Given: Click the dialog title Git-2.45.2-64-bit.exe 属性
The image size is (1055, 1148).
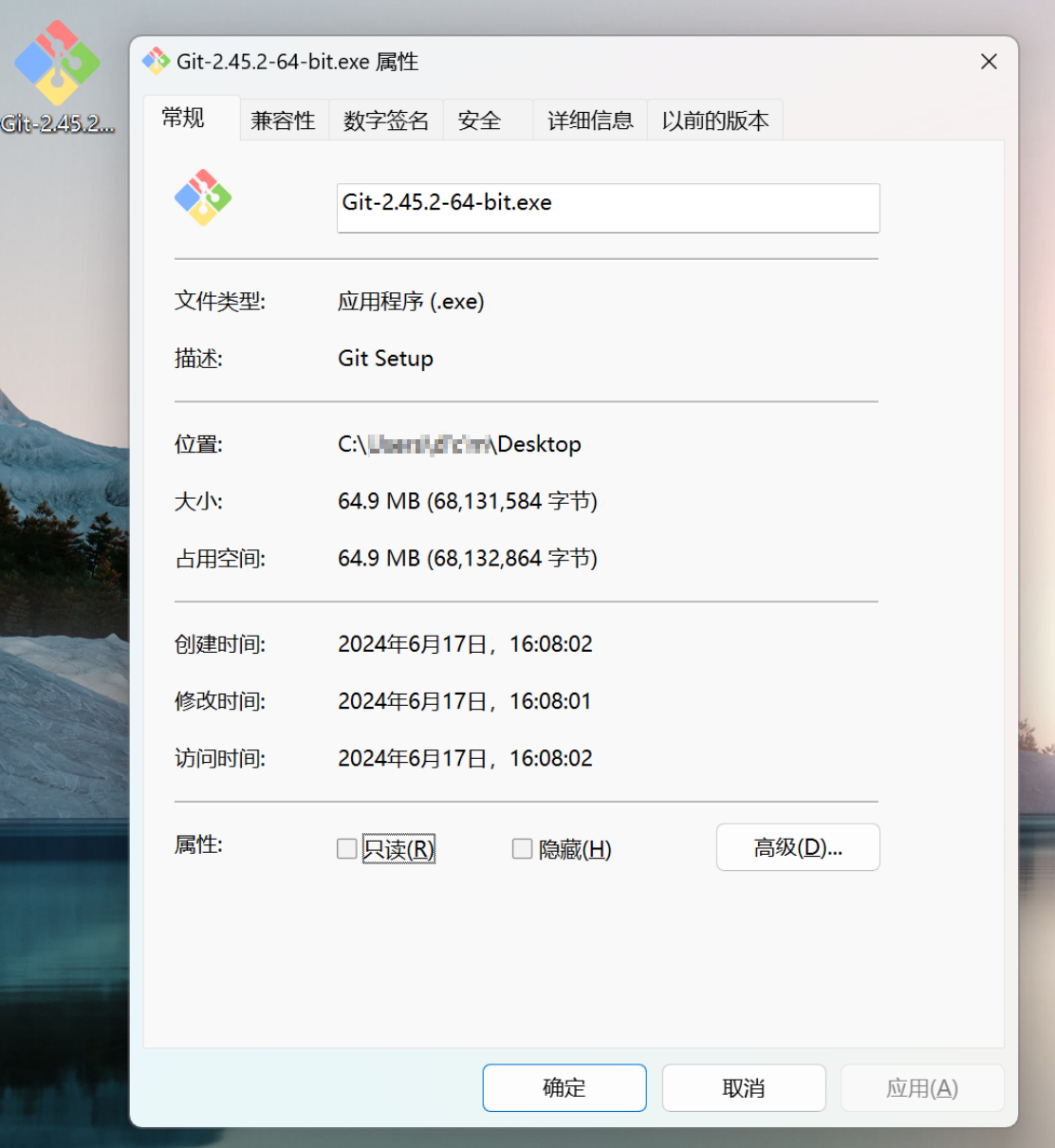Looking at the screenshot, I should coord(298,62).
